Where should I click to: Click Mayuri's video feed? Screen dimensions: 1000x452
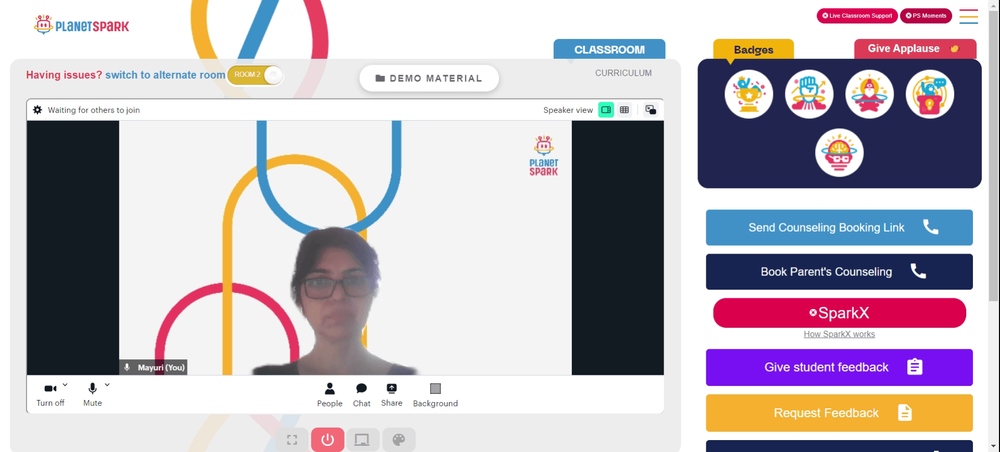[x=345, y=247]
